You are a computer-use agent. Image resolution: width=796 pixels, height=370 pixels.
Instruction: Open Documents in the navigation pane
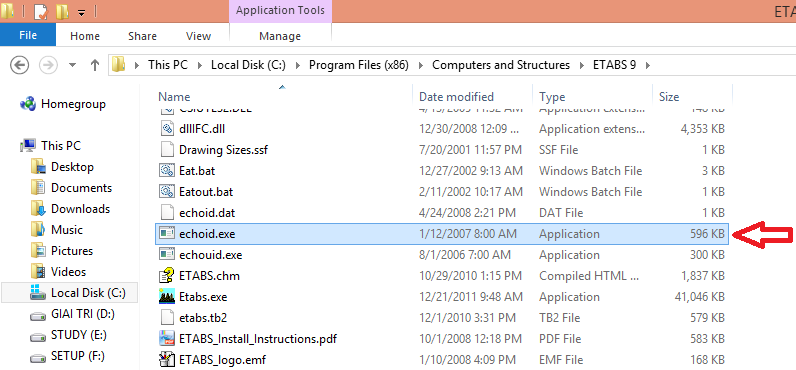(81, 188)
